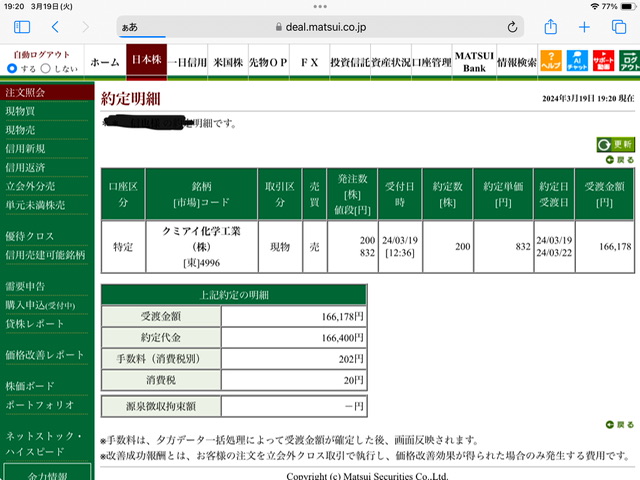Open the 投資信託 tab
Image resolution: width=640 pixels, height=480 pixels.
pos(350,62)
